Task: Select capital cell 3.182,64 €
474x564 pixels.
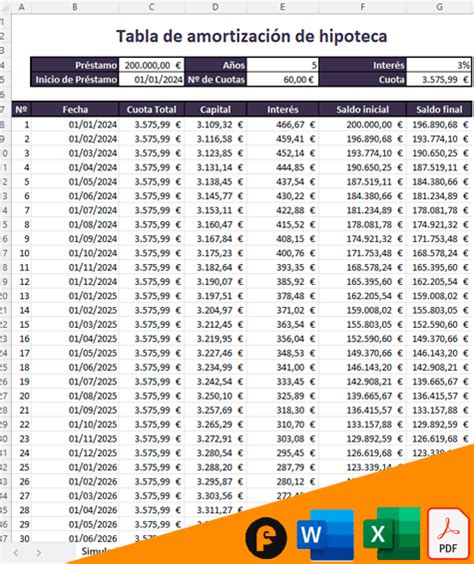Action: (215, 268)
